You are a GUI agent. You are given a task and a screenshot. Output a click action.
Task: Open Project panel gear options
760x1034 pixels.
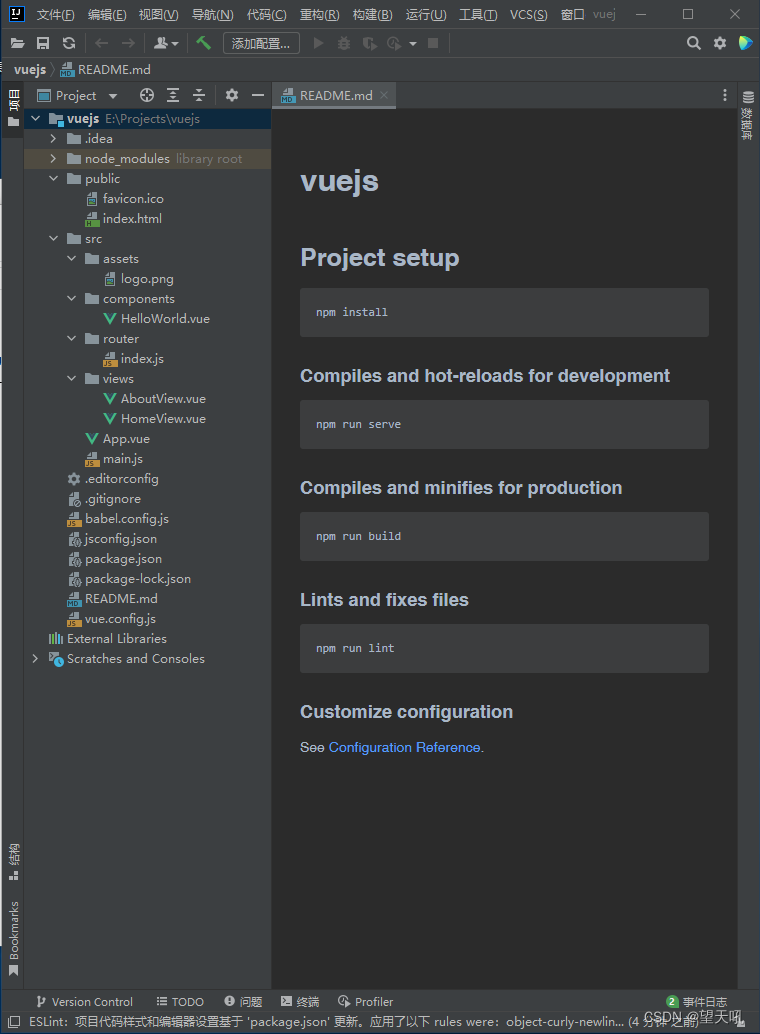click(232, 96)
